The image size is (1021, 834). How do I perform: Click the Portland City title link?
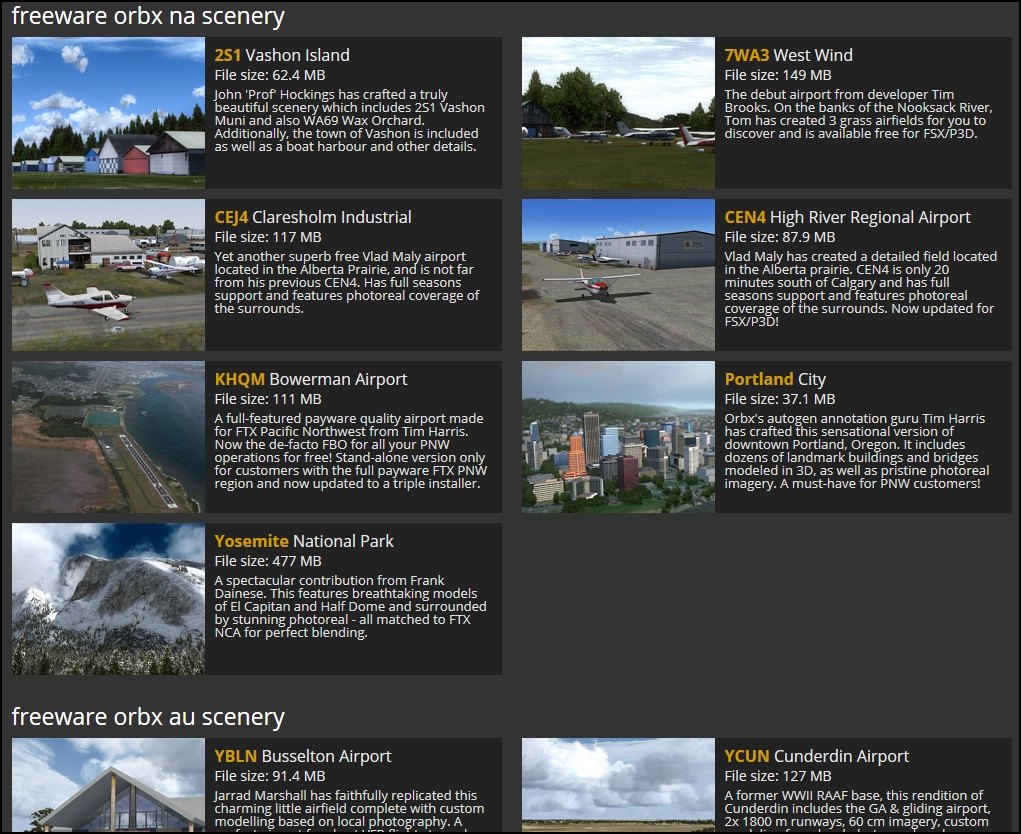click(x=776, y=380)
